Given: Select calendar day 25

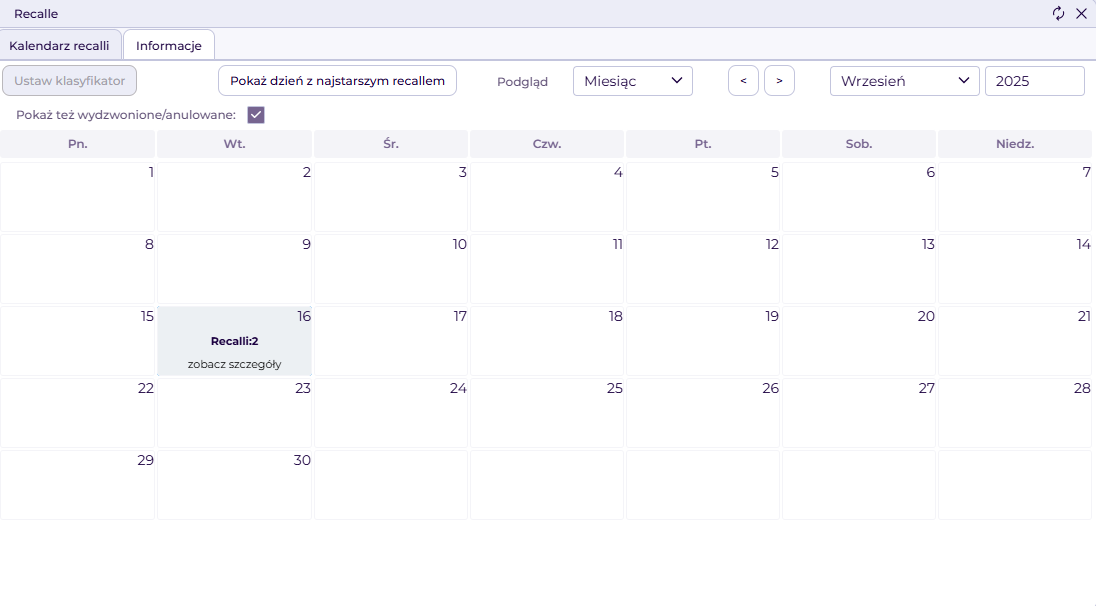Looking at the screenshot, I should pyautogui.click(x=547, y=413).
